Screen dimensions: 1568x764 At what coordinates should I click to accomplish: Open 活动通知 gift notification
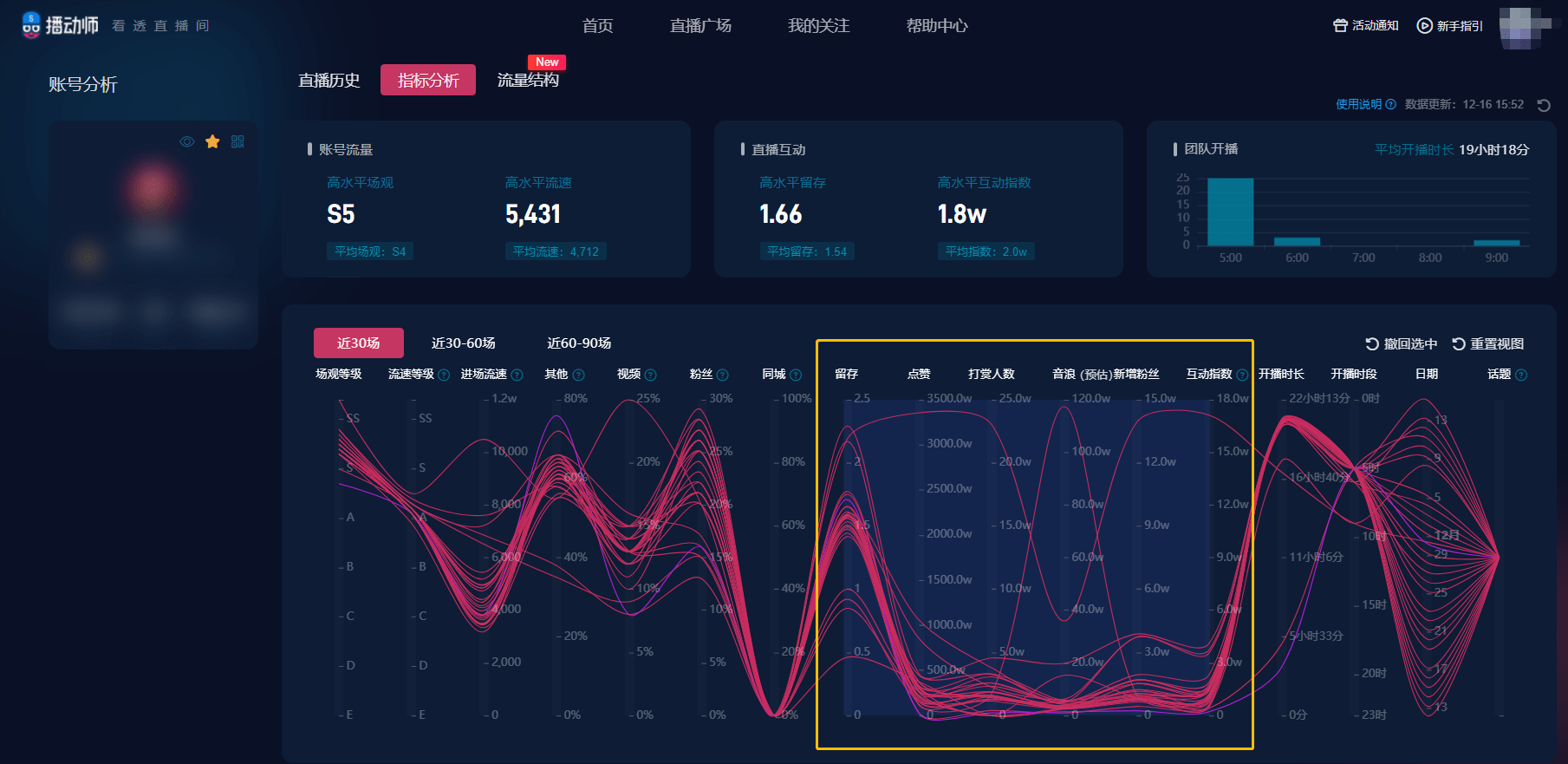pos(1365,26)
